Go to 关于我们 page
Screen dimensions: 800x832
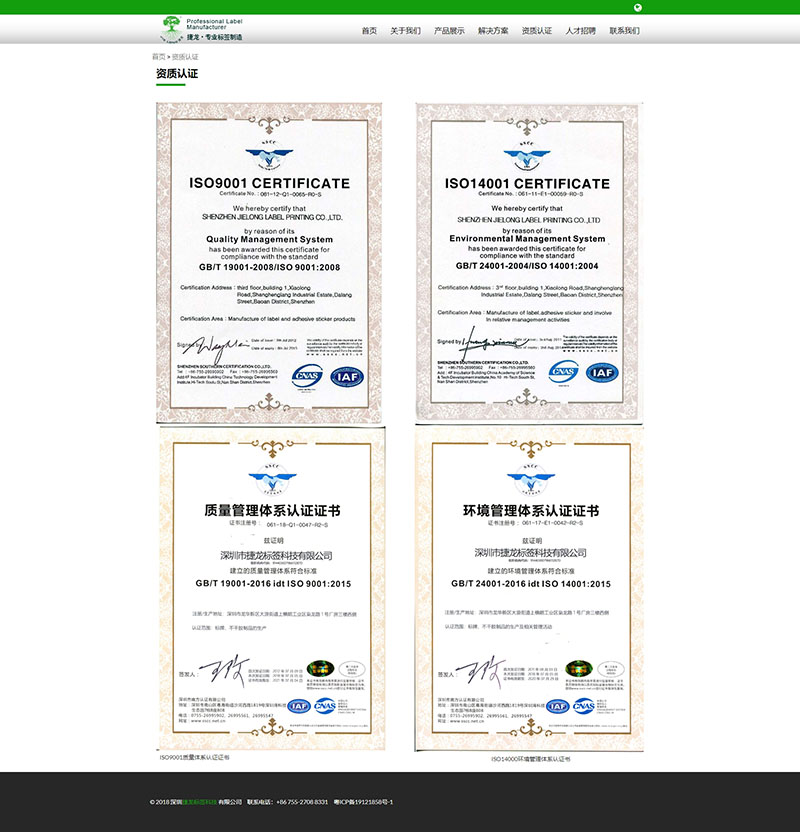tap(405, 31)
